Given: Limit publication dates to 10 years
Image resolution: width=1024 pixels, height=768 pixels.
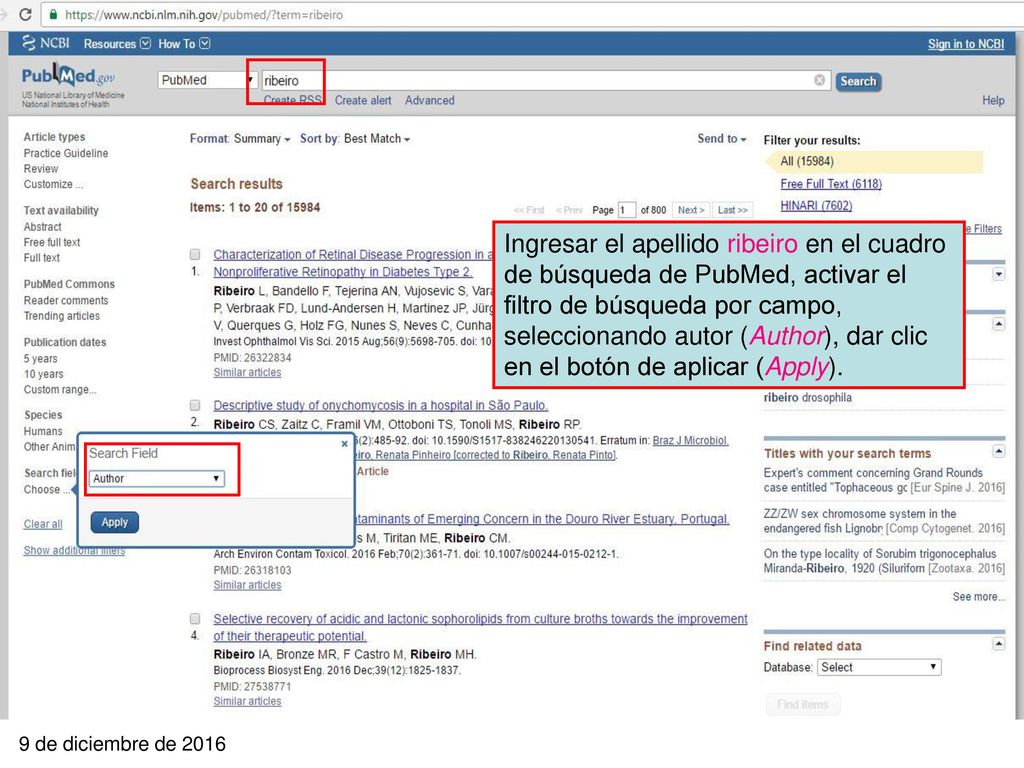Looking at the screenshot, I should [43, 374].
